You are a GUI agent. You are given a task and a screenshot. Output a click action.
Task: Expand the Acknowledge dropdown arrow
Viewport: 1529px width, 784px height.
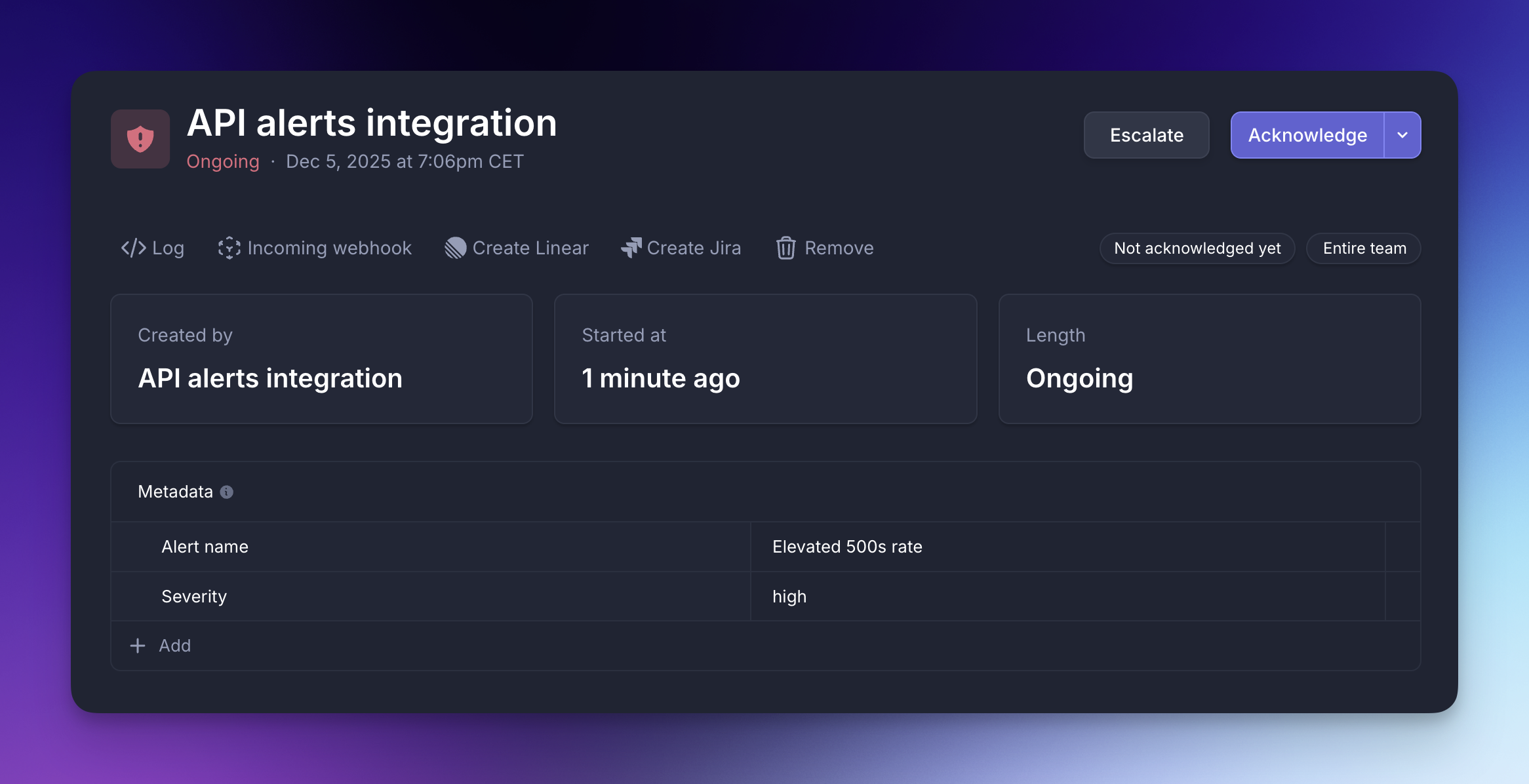[1402, 135]
